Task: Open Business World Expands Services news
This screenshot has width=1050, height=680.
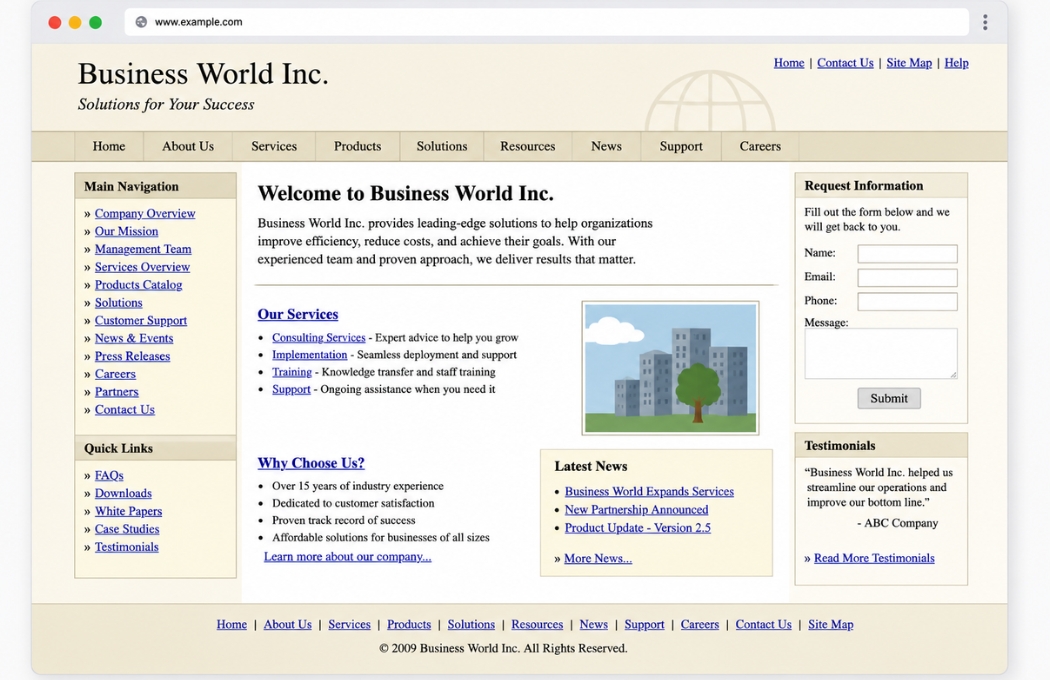Action: tap(649, 492)
